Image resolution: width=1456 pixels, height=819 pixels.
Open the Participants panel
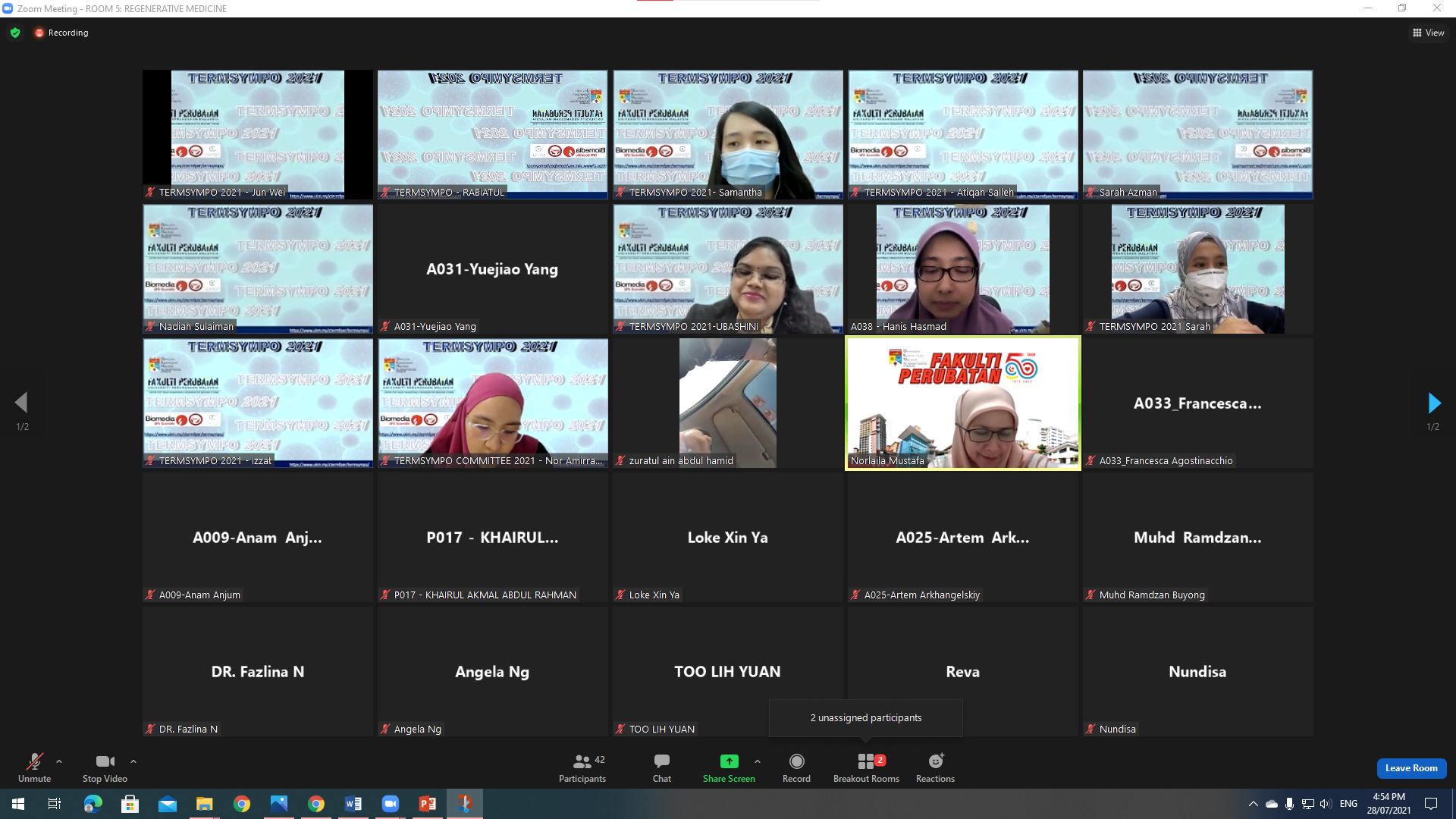pyautogui.click(x=582, y=767)
